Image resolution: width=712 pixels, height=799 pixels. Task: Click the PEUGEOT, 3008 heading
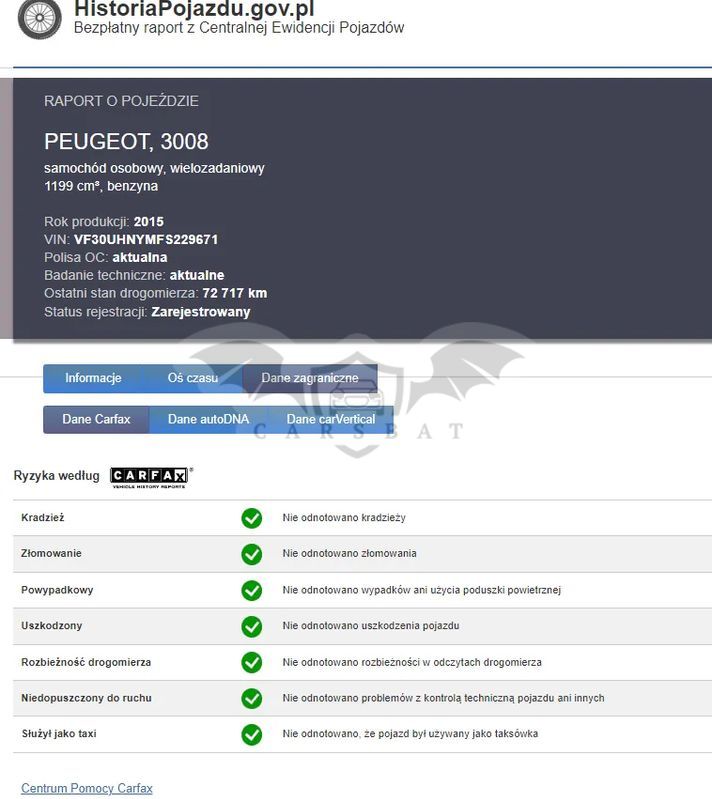(126, 141)
